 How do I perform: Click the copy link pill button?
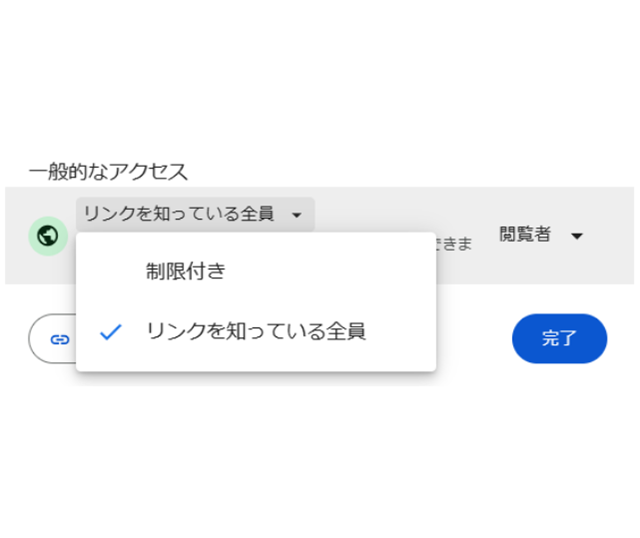pos(52,339)
